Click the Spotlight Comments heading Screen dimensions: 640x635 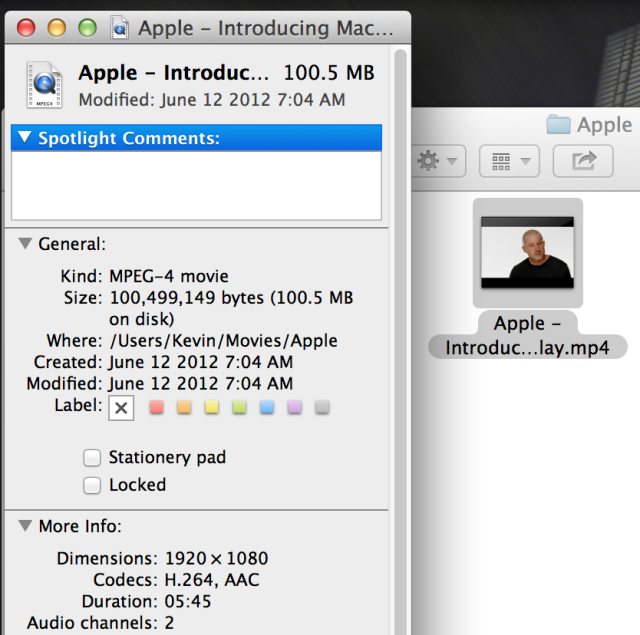click(x=129, y=138)
